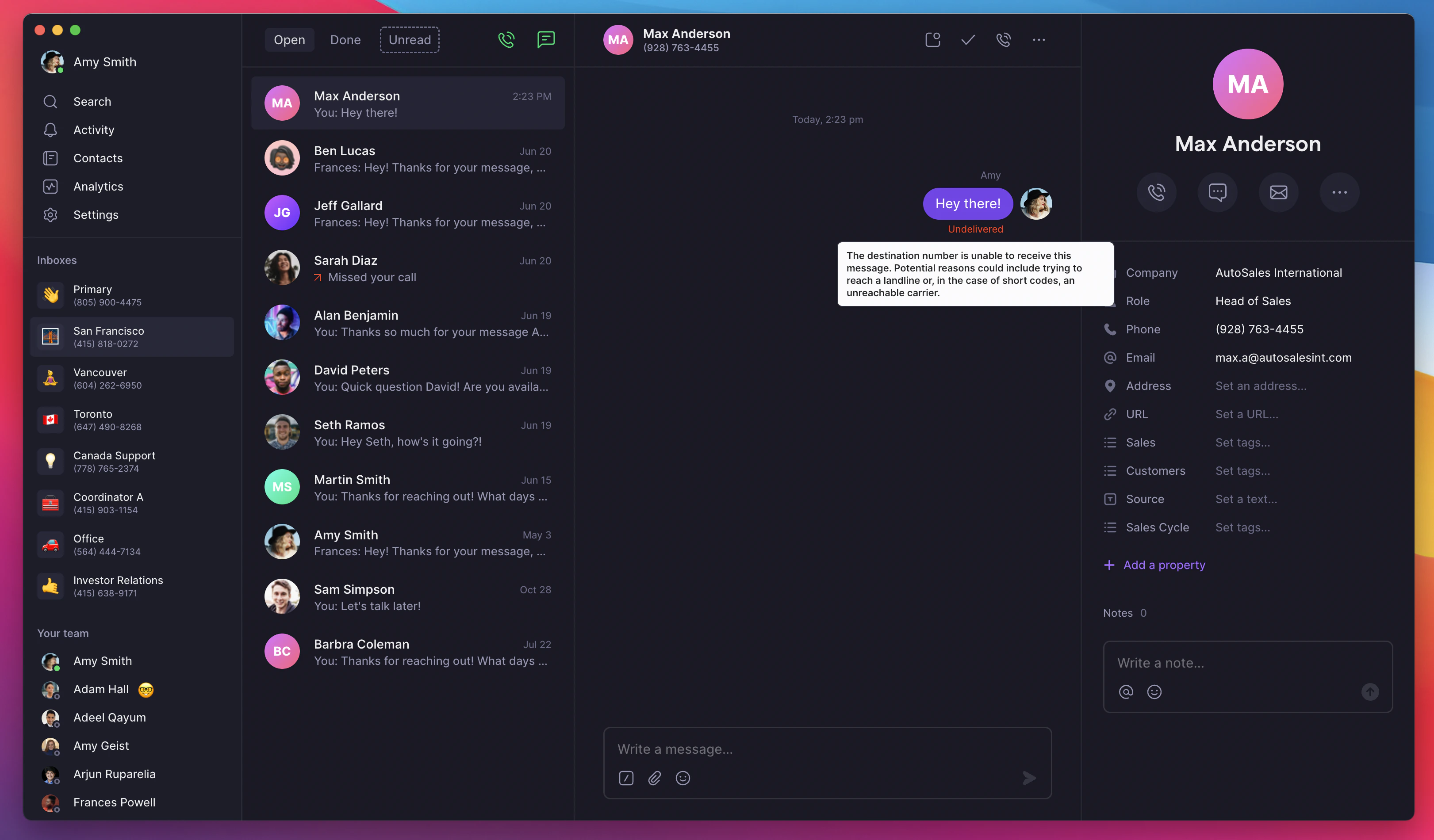Open the email icon on Max Anderson's profile
The width and height of the screenshot is (1434, 840).
[x=1278, y=192]
